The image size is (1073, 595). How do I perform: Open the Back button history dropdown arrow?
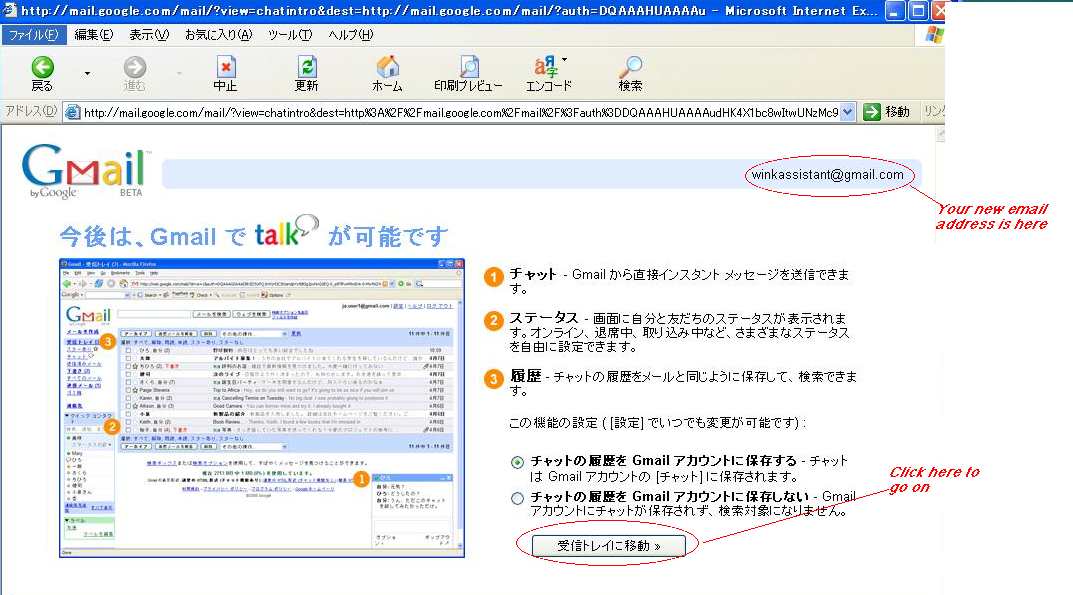tap(87, 73)
